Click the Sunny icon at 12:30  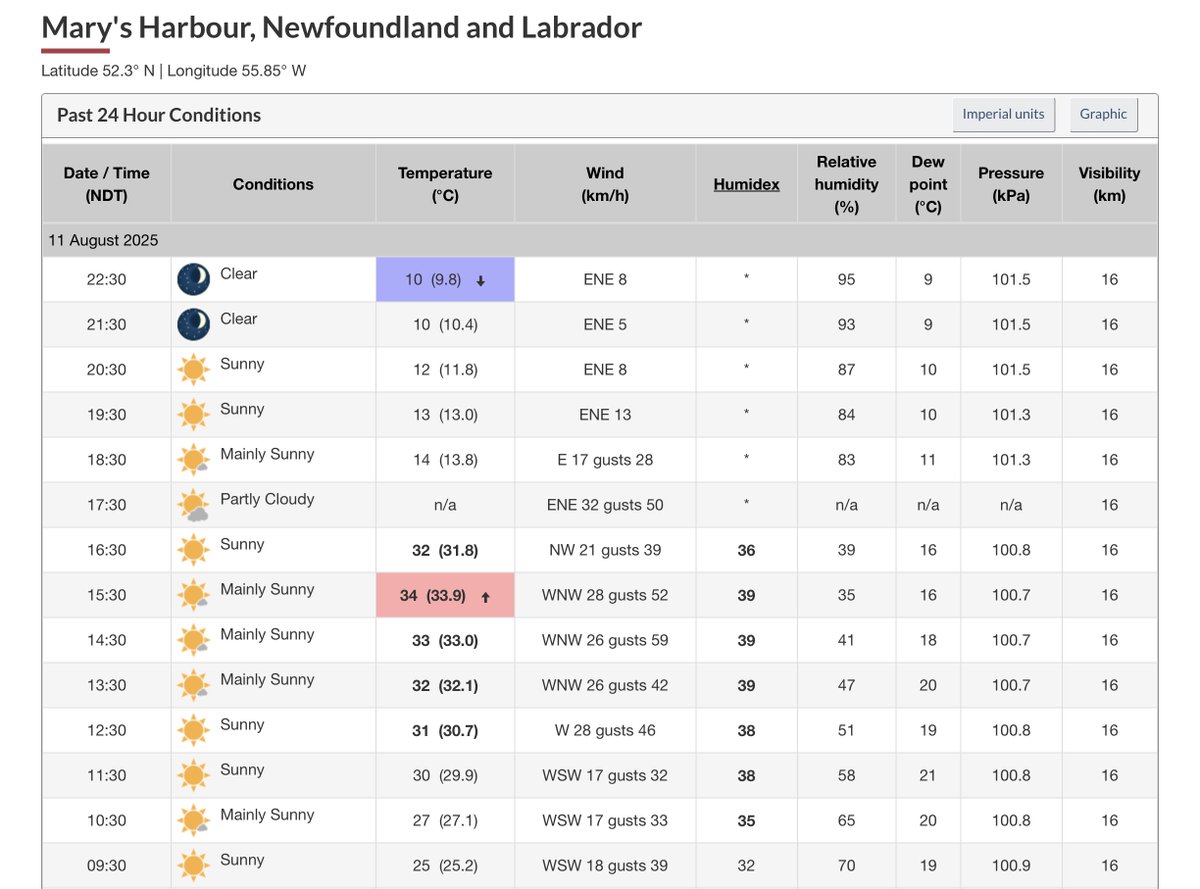(x=193, y=729)
